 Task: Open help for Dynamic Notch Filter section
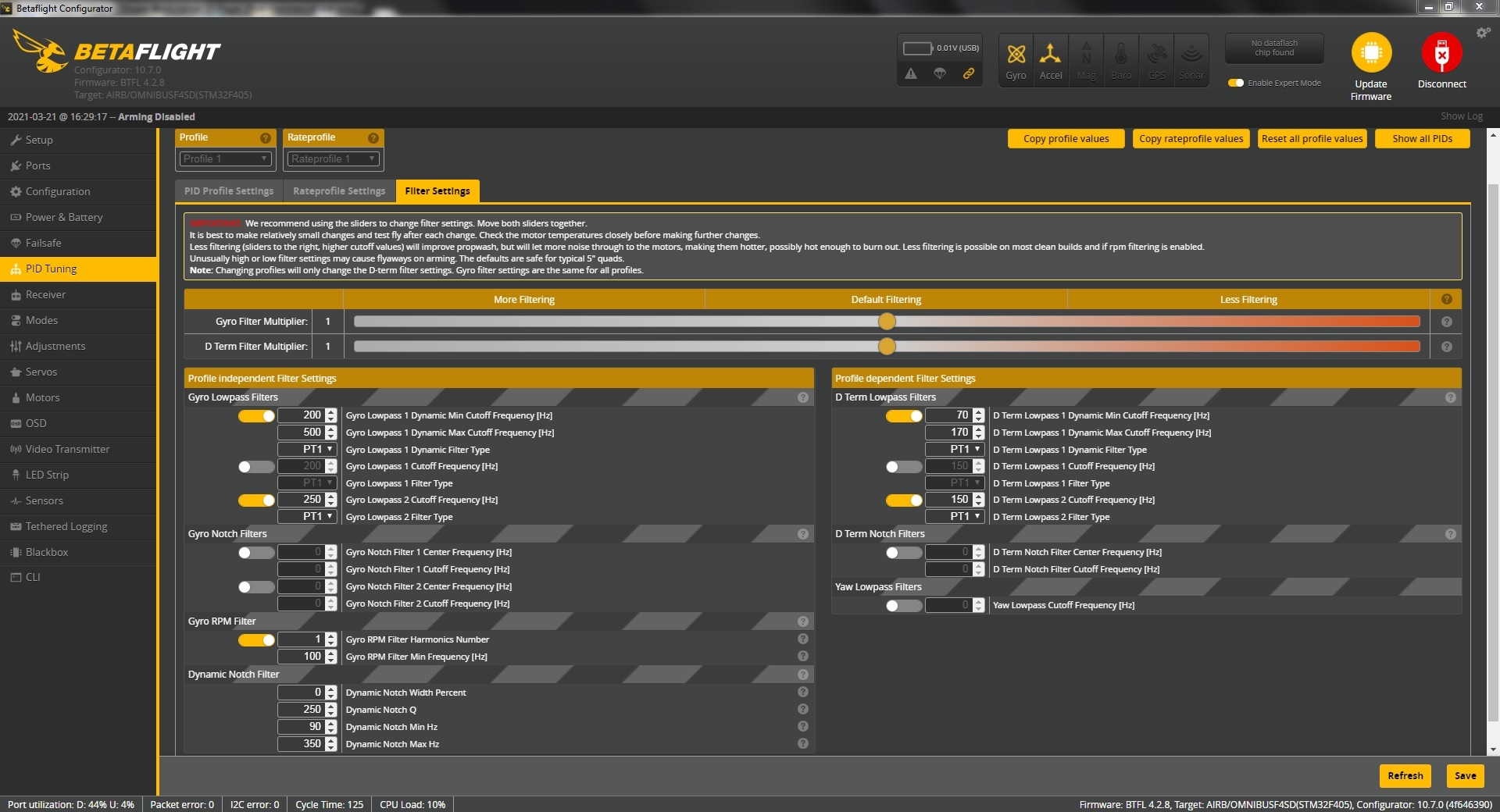pos(803,675)
